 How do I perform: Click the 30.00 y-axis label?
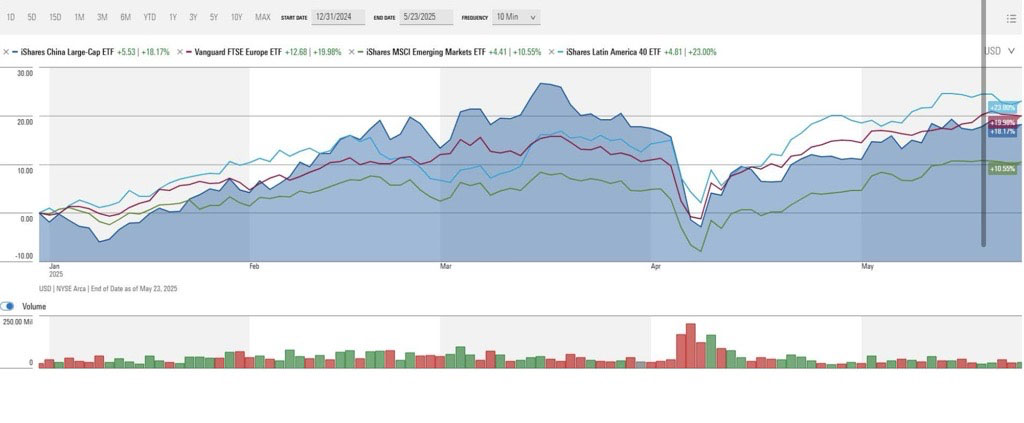(25, 74)
